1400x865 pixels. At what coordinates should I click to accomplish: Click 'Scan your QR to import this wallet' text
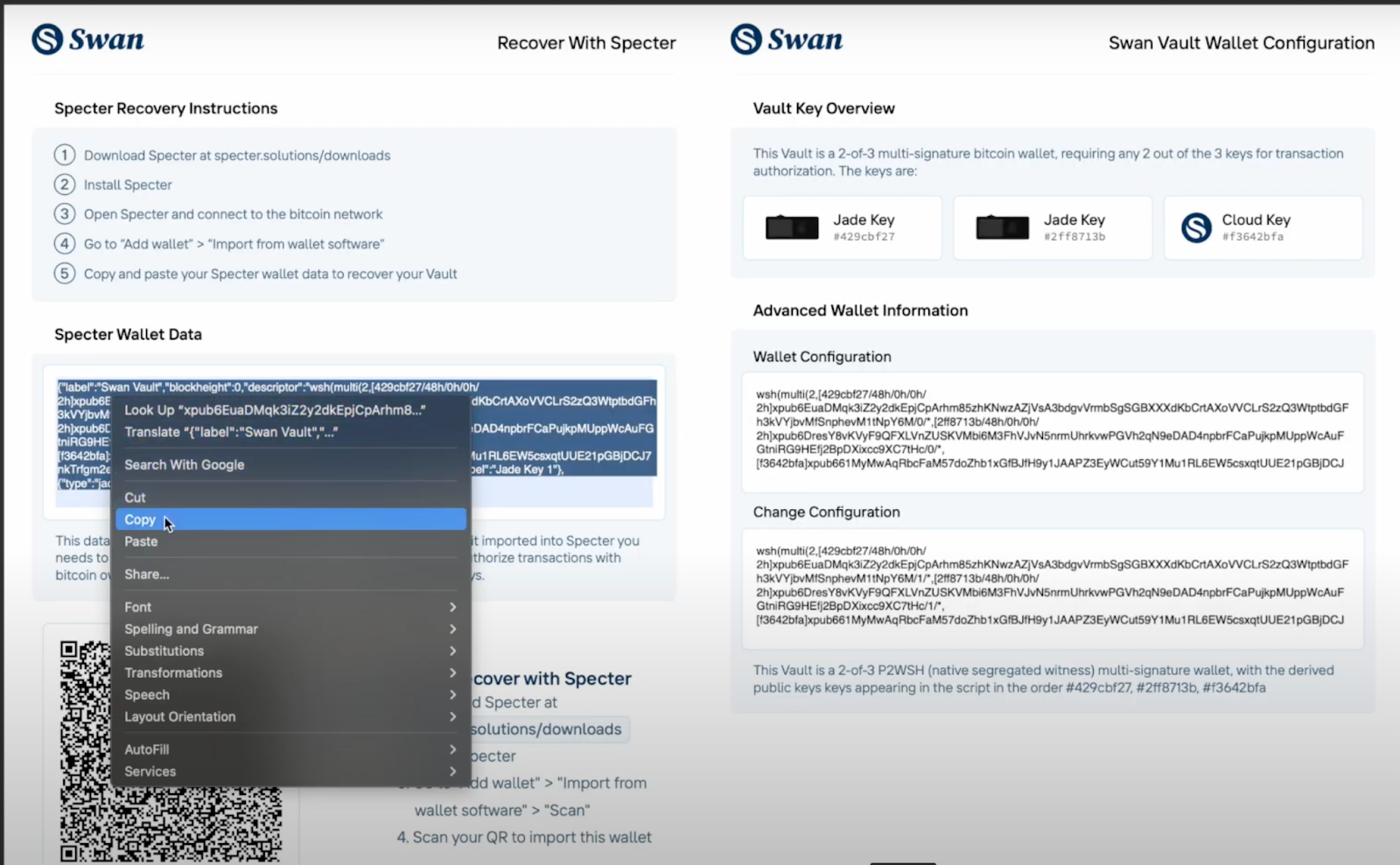point(524,837)
